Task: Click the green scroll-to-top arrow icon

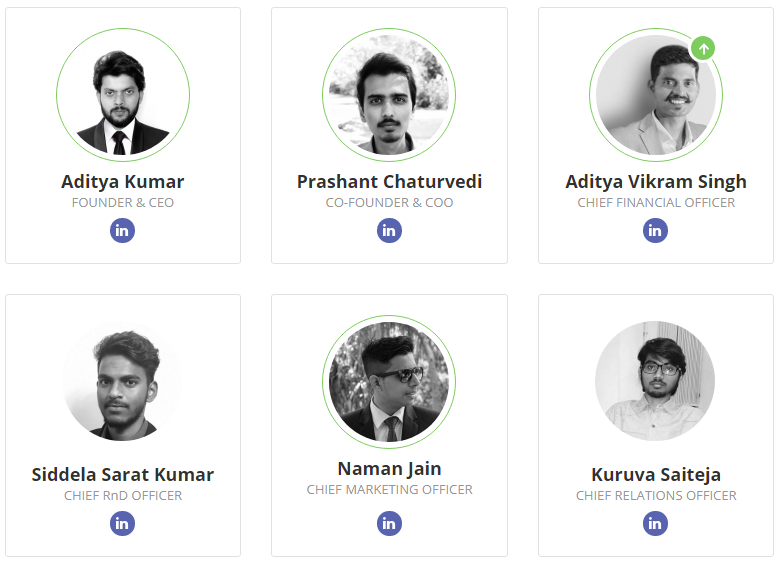Action: [703, 49]
